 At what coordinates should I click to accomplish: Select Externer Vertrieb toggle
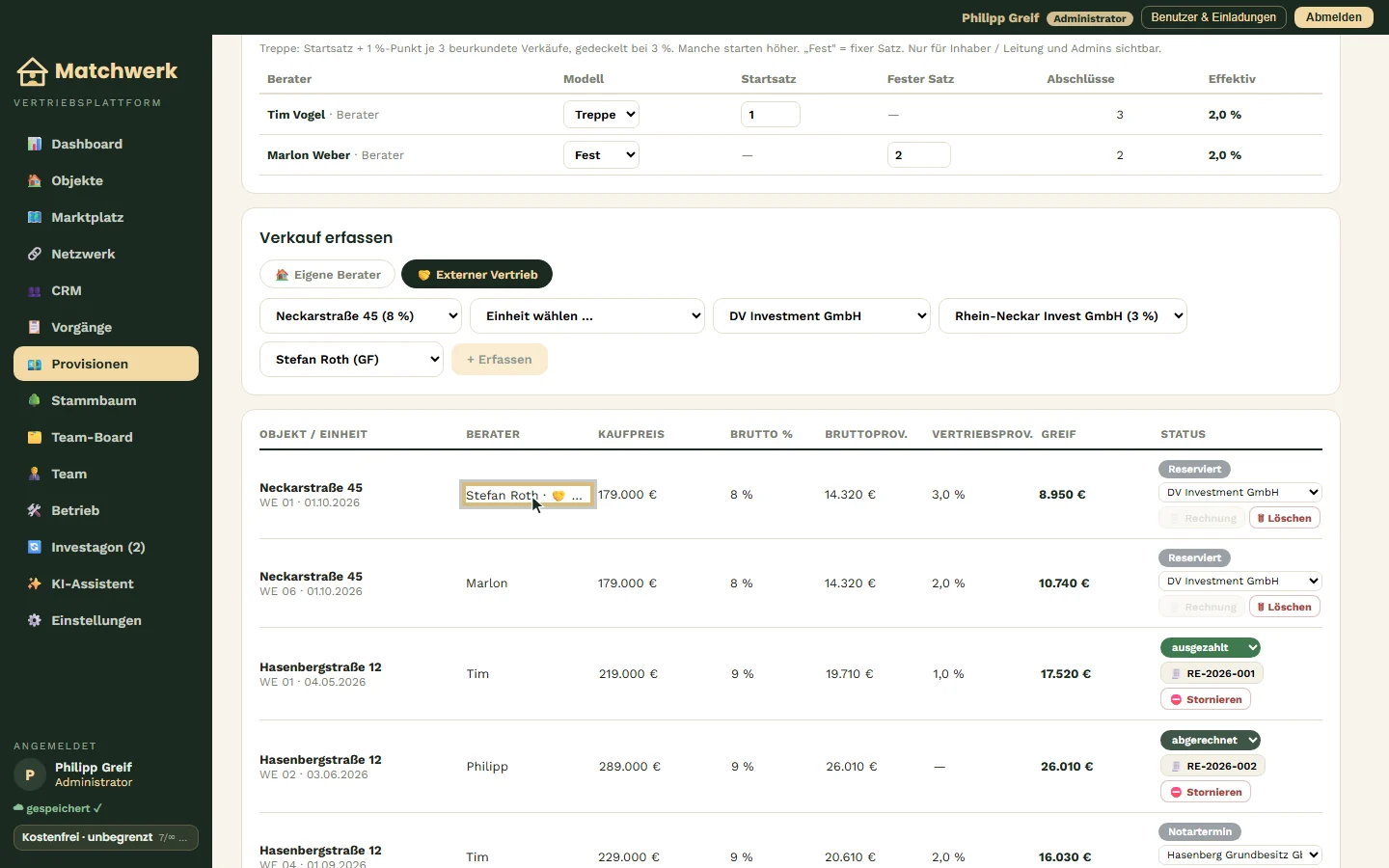click(x=477, y=274)
